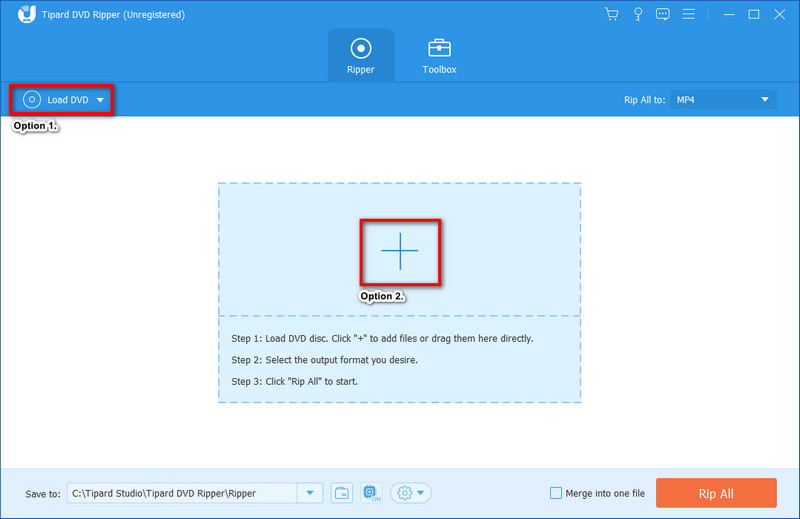Viewport: 800px width, 519px height.
Task: Enable Merge into one file checkbox
Action: [556, 493]
